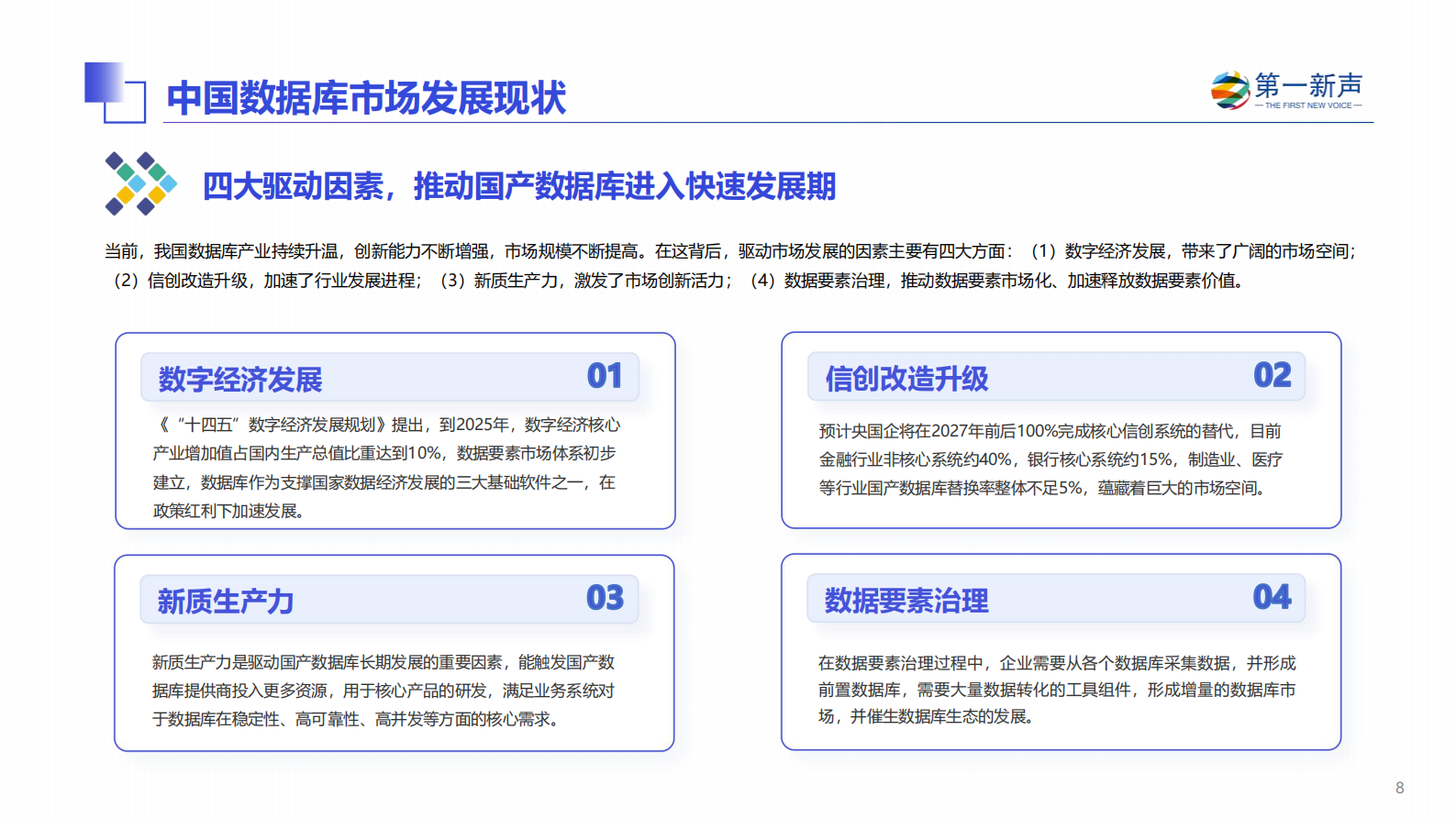The height and width of the screenshot is (818, 1456).
Task: Click the number 02 label
Action: (1273, 375)
